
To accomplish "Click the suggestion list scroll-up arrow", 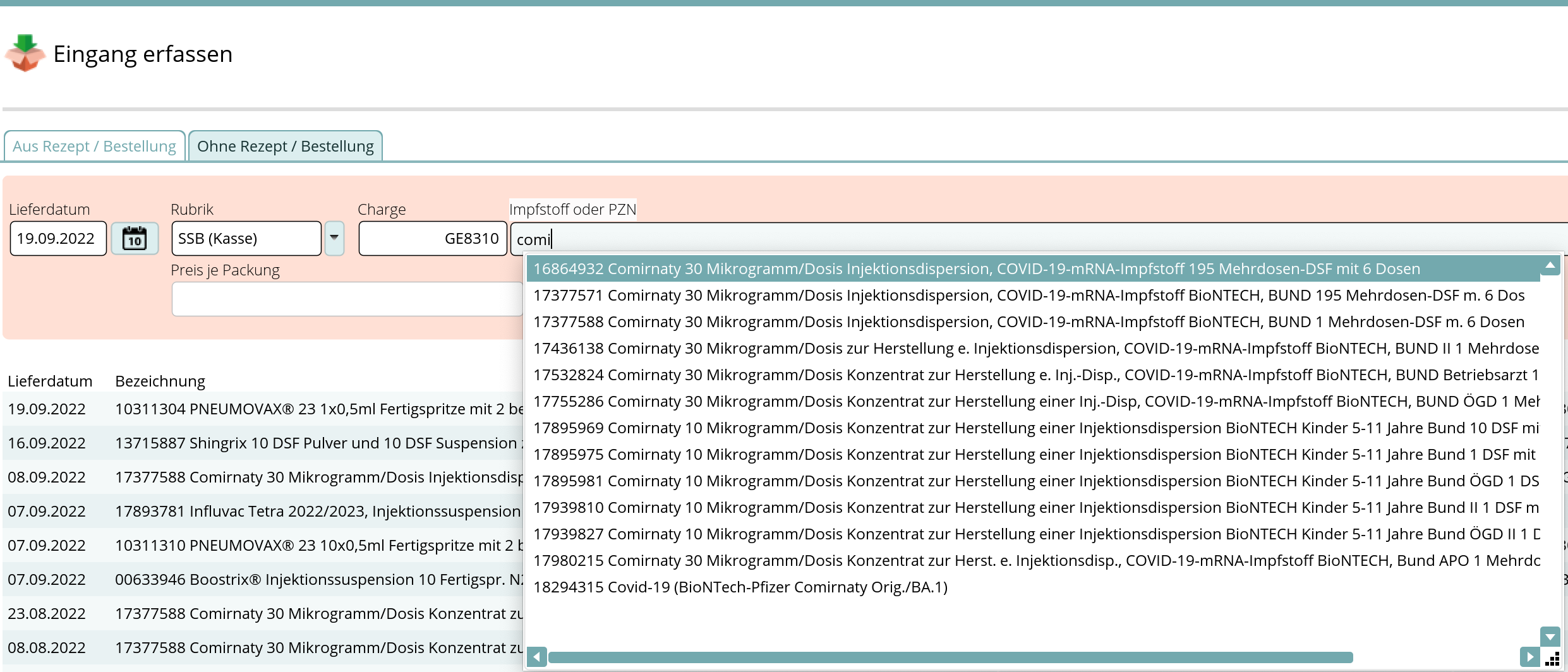I will pos(1550,266).
